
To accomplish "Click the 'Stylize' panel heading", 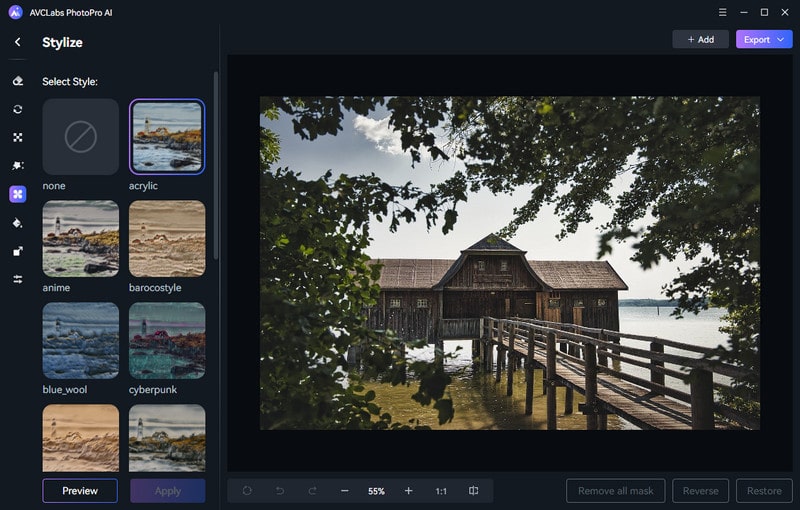I will pos(62,42).
